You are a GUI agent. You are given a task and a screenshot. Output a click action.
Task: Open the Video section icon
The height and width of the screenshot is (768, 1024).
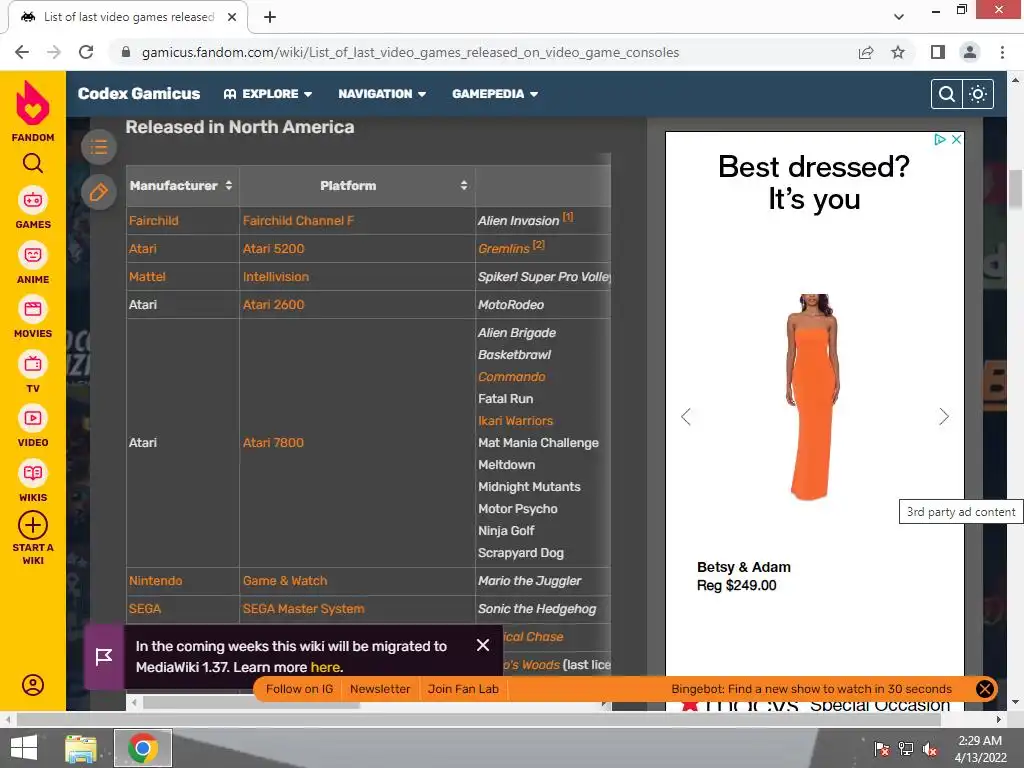click(x=33, y=419)
